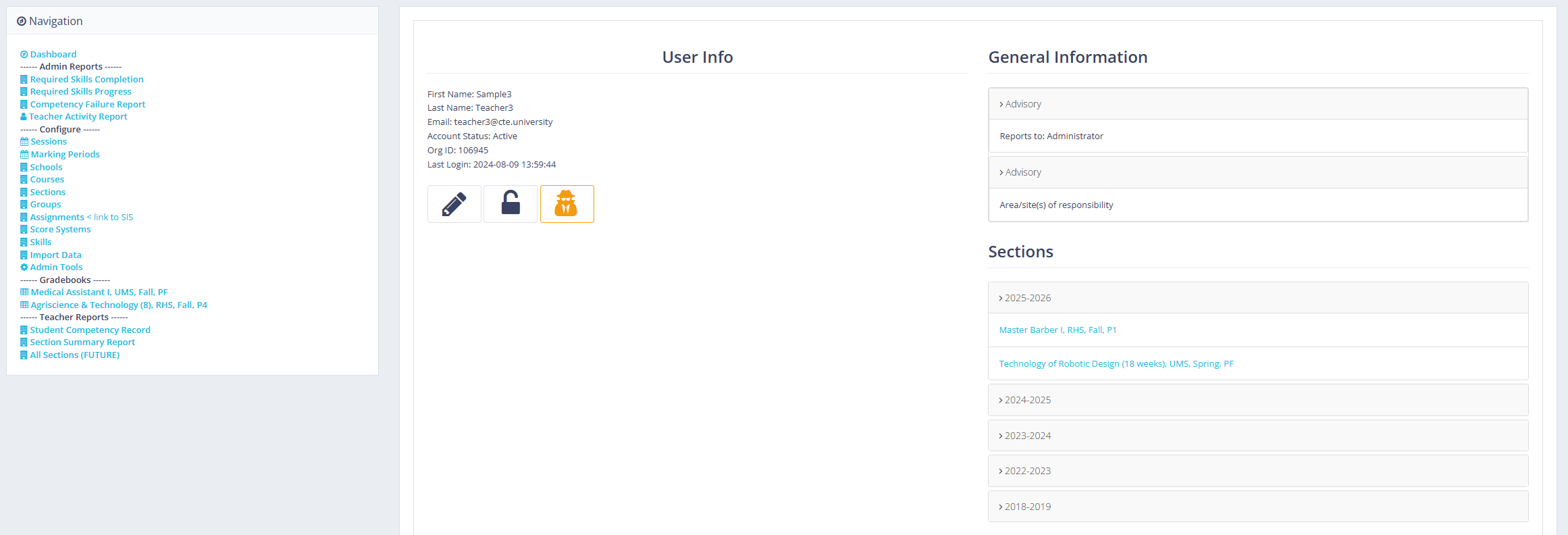Open Admin Tools gear link
This screenshot has height=535, width=1568.
(x=56, y=267)
